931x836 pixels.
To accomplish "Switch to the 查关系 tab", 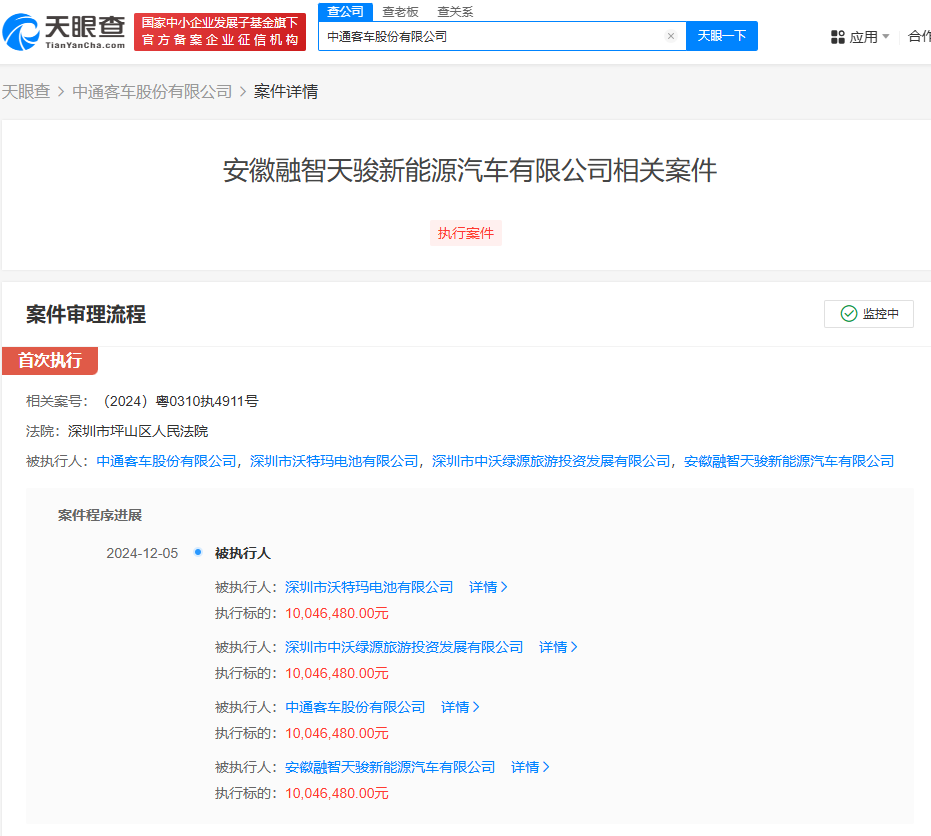I will pos(455,12).
